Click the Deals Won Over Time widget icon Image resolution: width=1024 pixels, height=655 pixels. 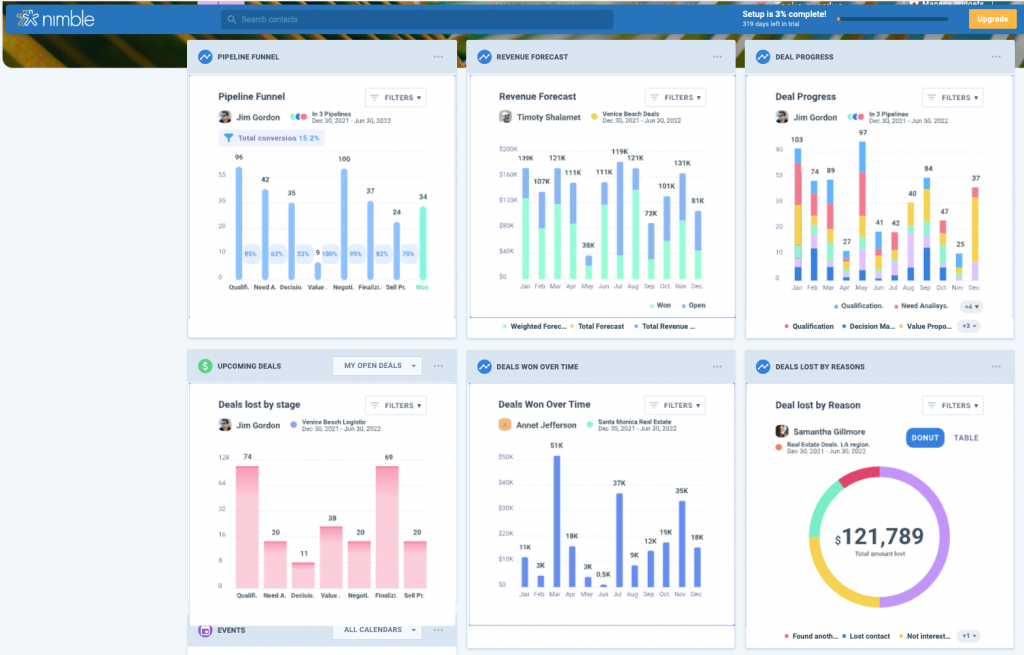(484, 366)
